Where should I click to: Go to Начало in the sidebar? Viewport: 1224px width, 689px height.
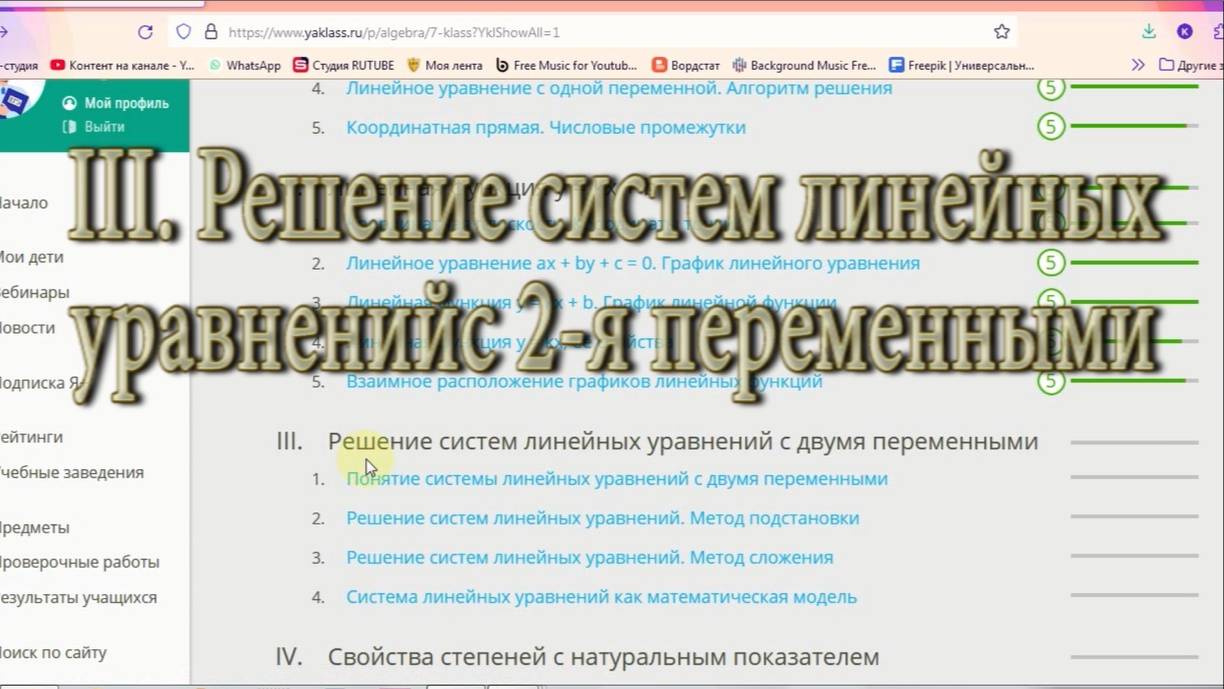click(22, 202)
